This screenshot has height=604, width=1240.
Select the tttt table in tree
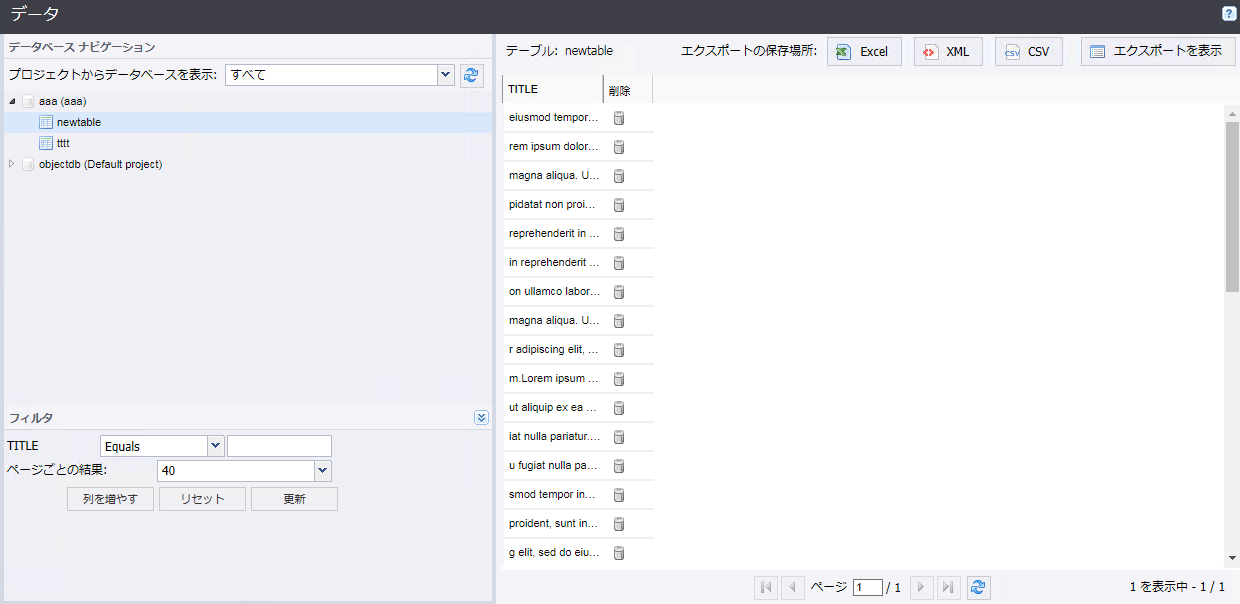pos(63,143)
